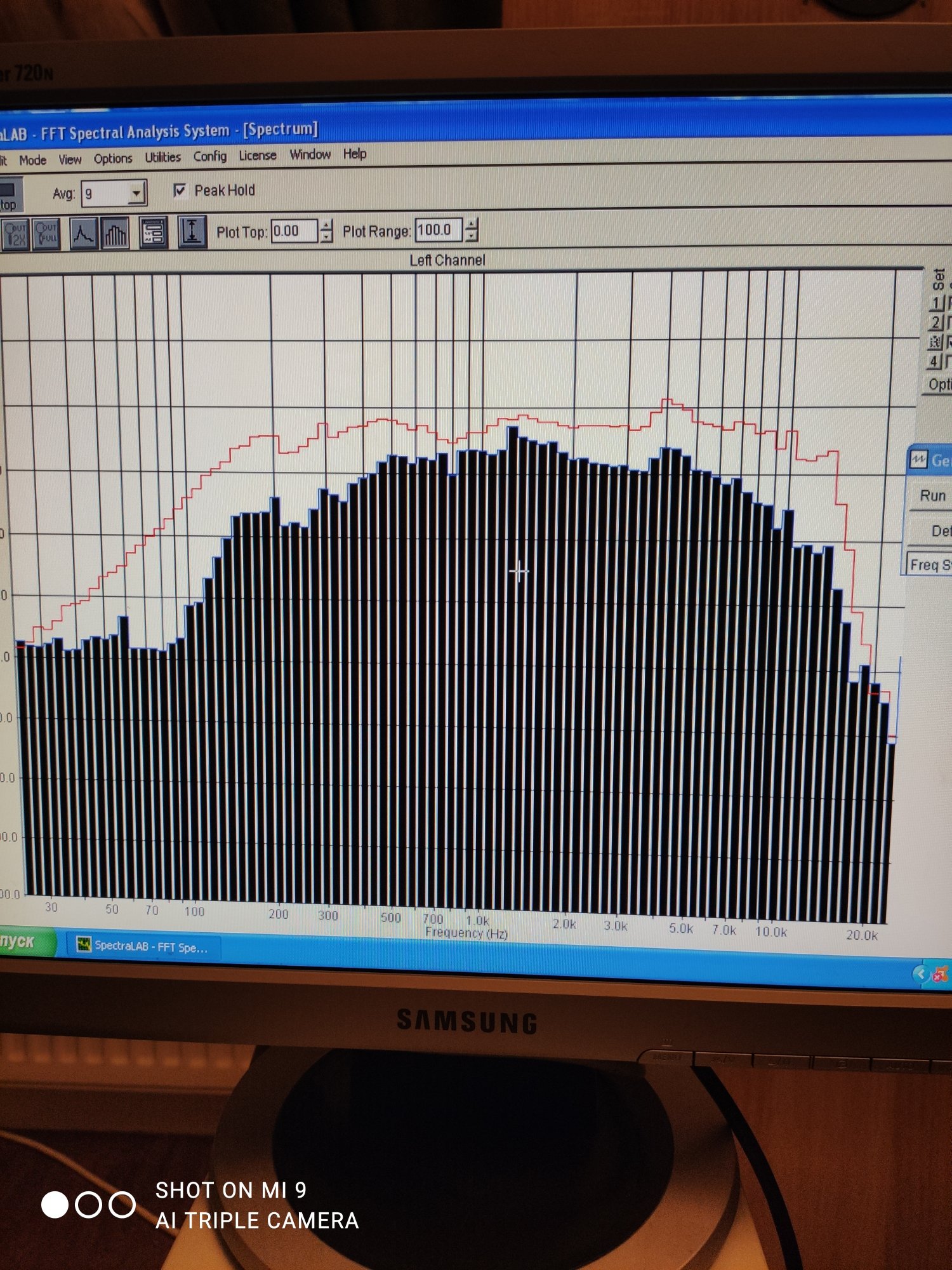952x1270 pixels.
Task: Open the Options menu
Action: (113, 158)
